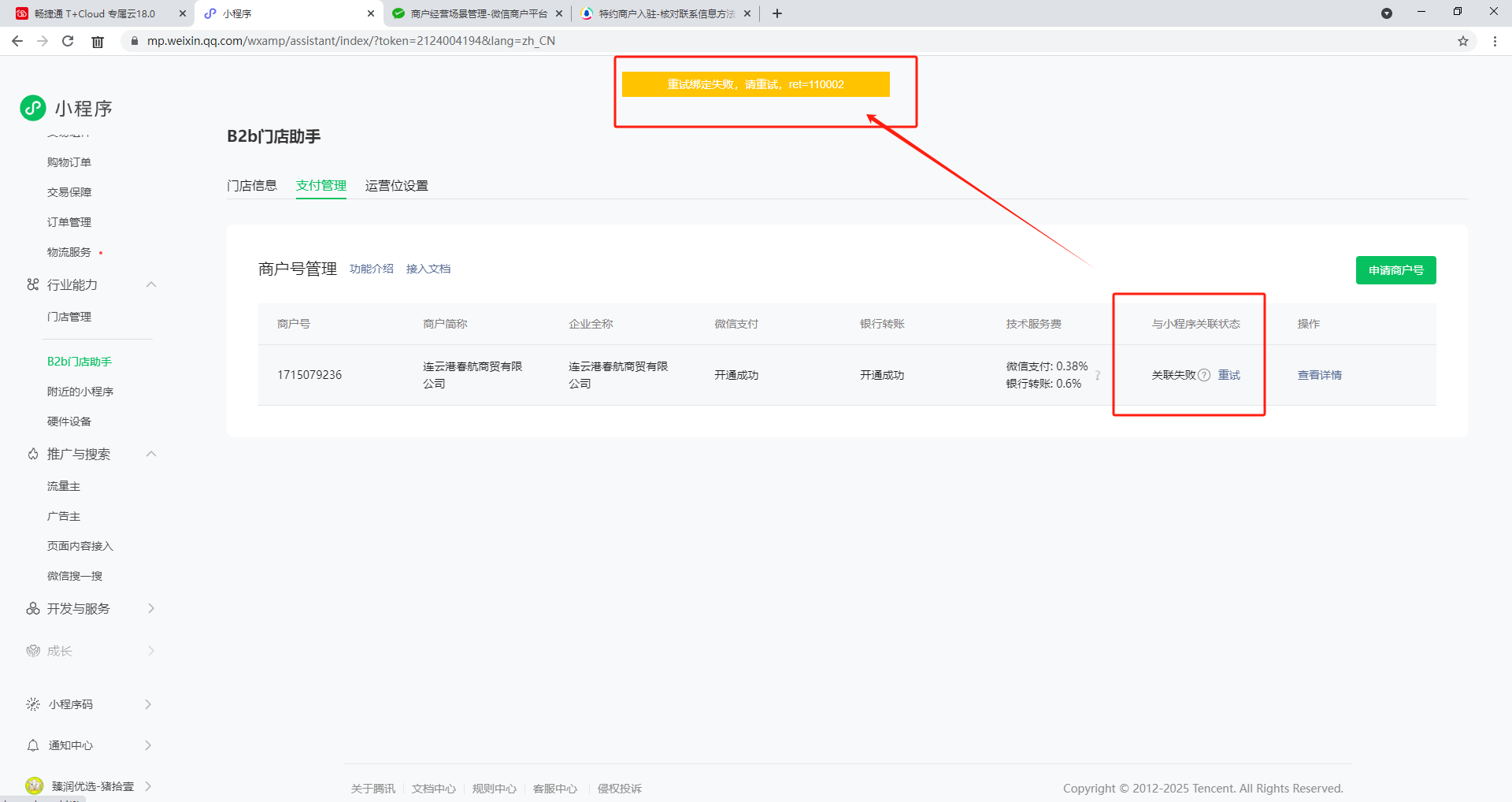The height and width of the screenshot is (802, 1512).
Task: Bookmark this page with the star icon
Action: [x=1462, y=41]
